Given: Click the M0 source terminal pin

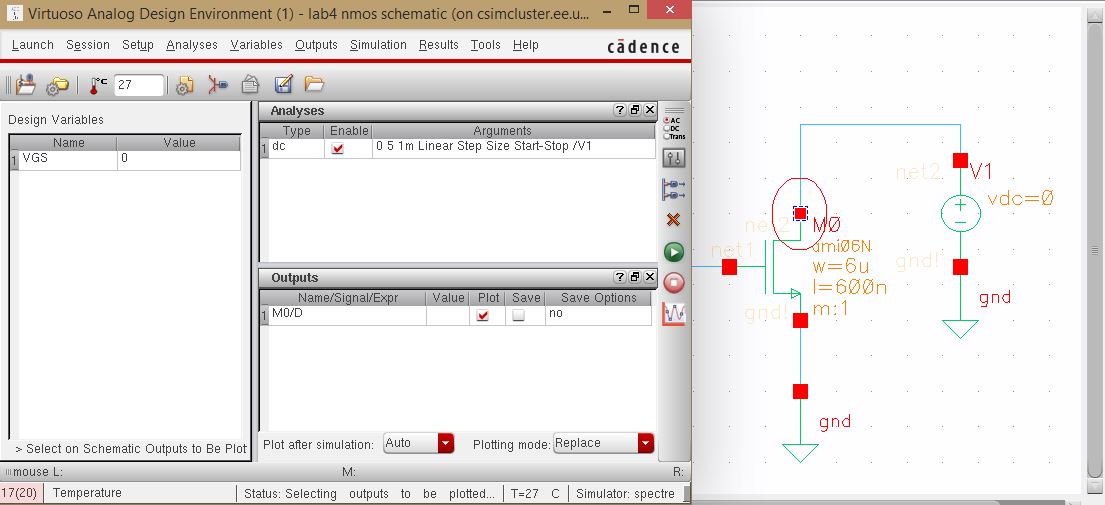Looking at the screenshot, I should (x=800, y=320).
